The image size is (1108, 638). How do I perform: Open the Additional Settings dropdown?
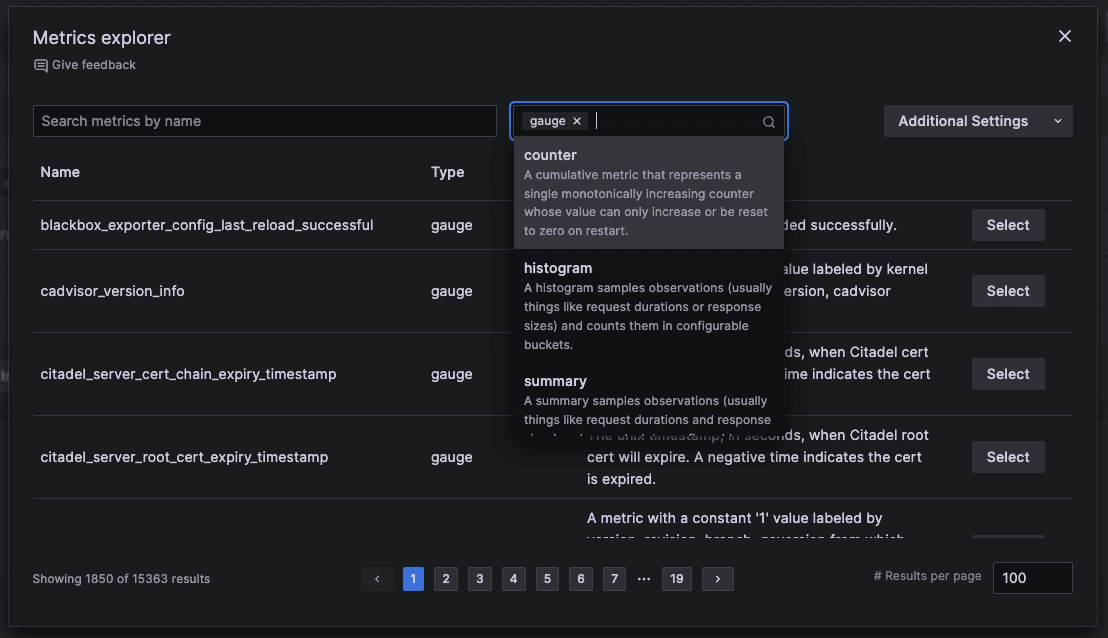963,120
